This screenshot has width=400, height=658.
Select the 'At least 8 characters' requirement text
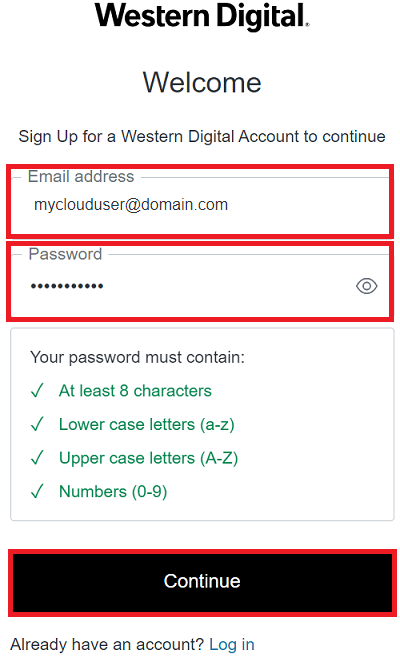pyautogui.click(x=135, y=391)
